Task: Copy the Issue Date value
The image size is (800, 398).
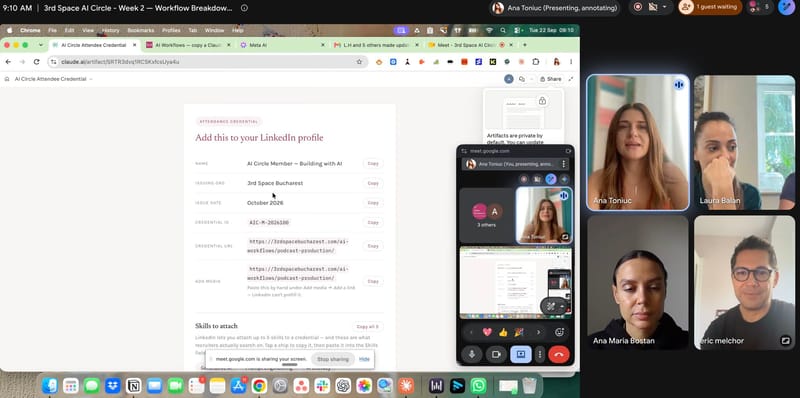Action: click(373, 203)
